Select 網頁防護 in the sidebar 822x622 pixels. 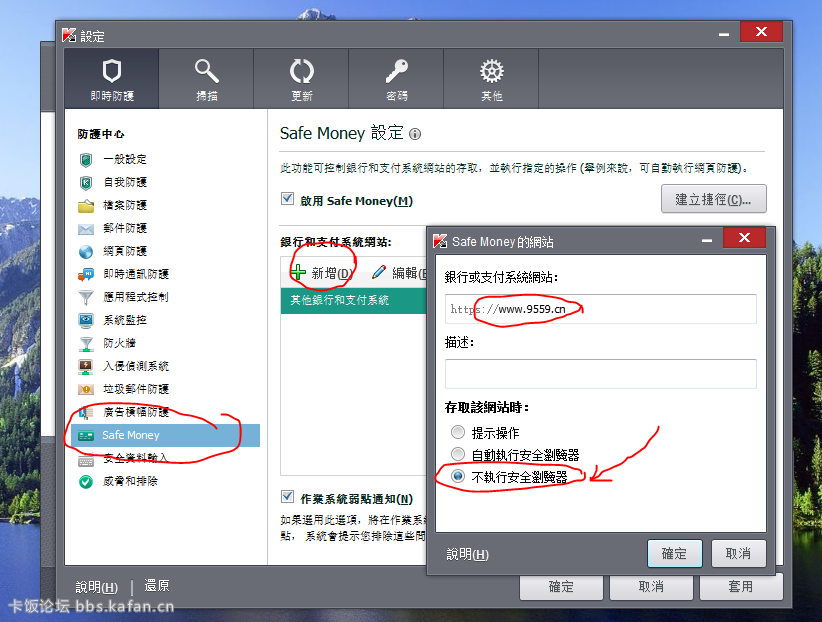click(x=125, y=251)
